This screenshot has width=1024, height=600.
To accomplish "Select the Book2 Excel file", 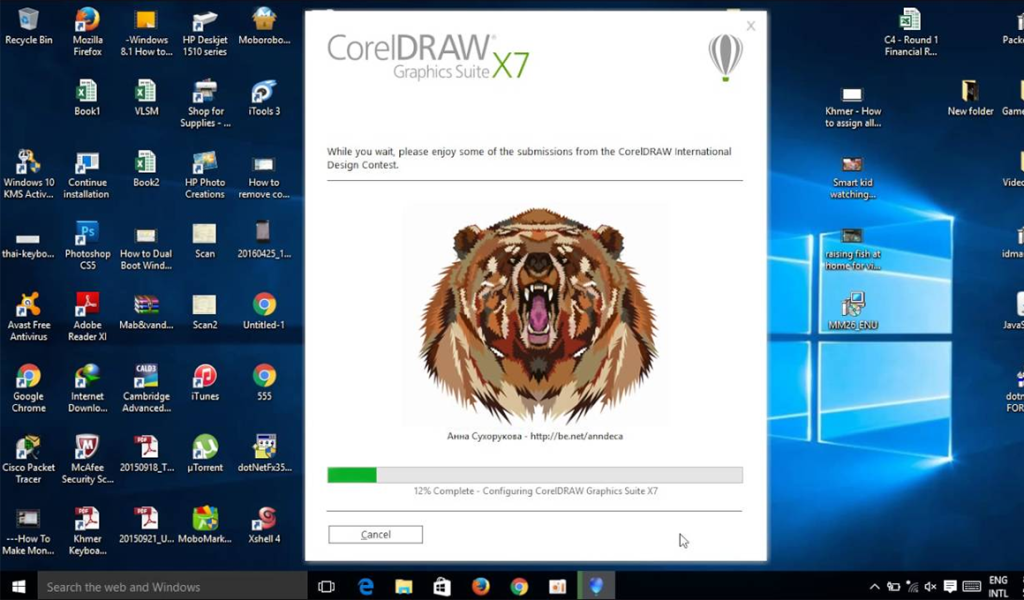I will 146,169.
